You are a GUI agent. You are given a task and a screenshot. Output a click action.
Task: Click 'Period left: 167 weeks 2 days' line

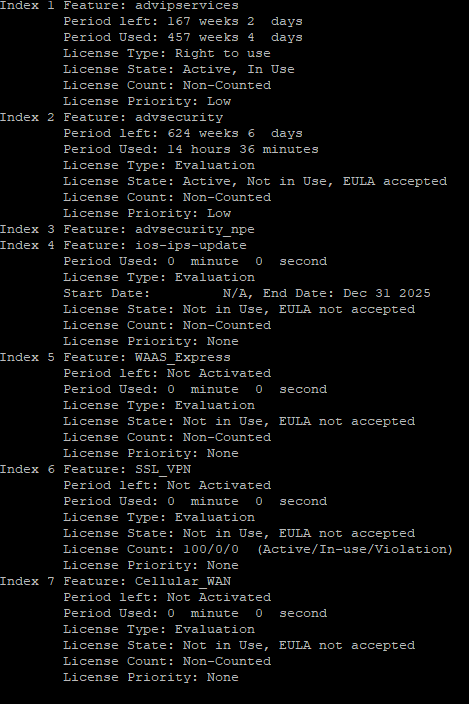pyautogui.click(x=183, y=22)
